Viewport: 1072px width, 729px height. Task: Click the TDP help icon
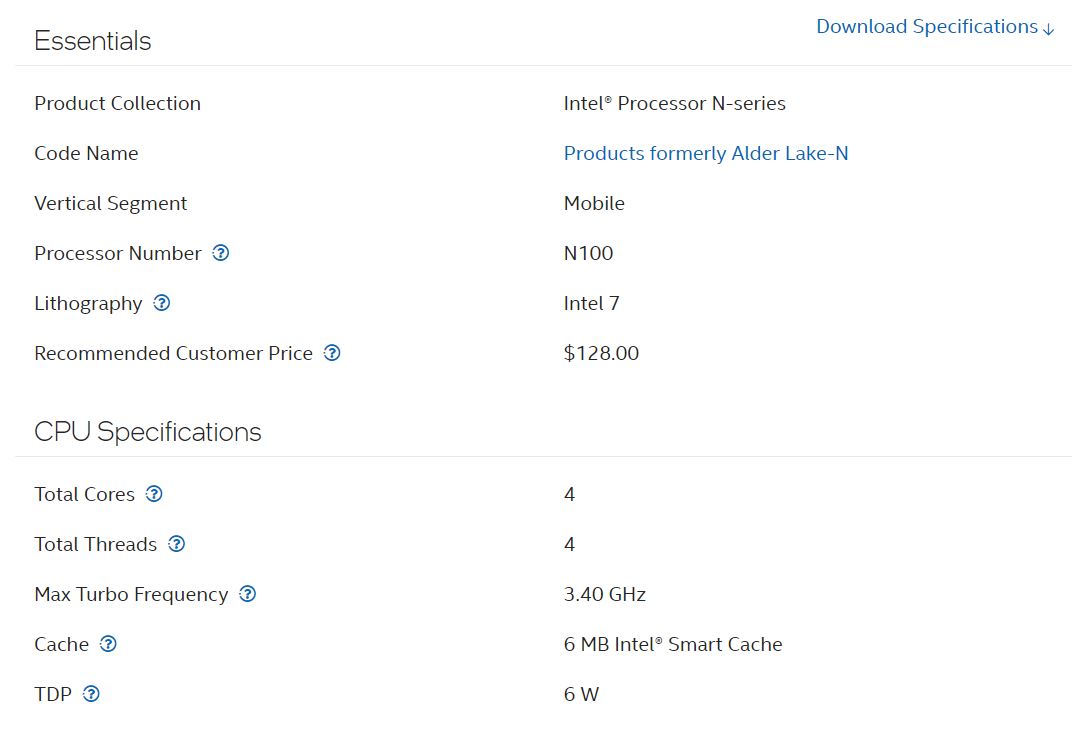click(91, 694)
